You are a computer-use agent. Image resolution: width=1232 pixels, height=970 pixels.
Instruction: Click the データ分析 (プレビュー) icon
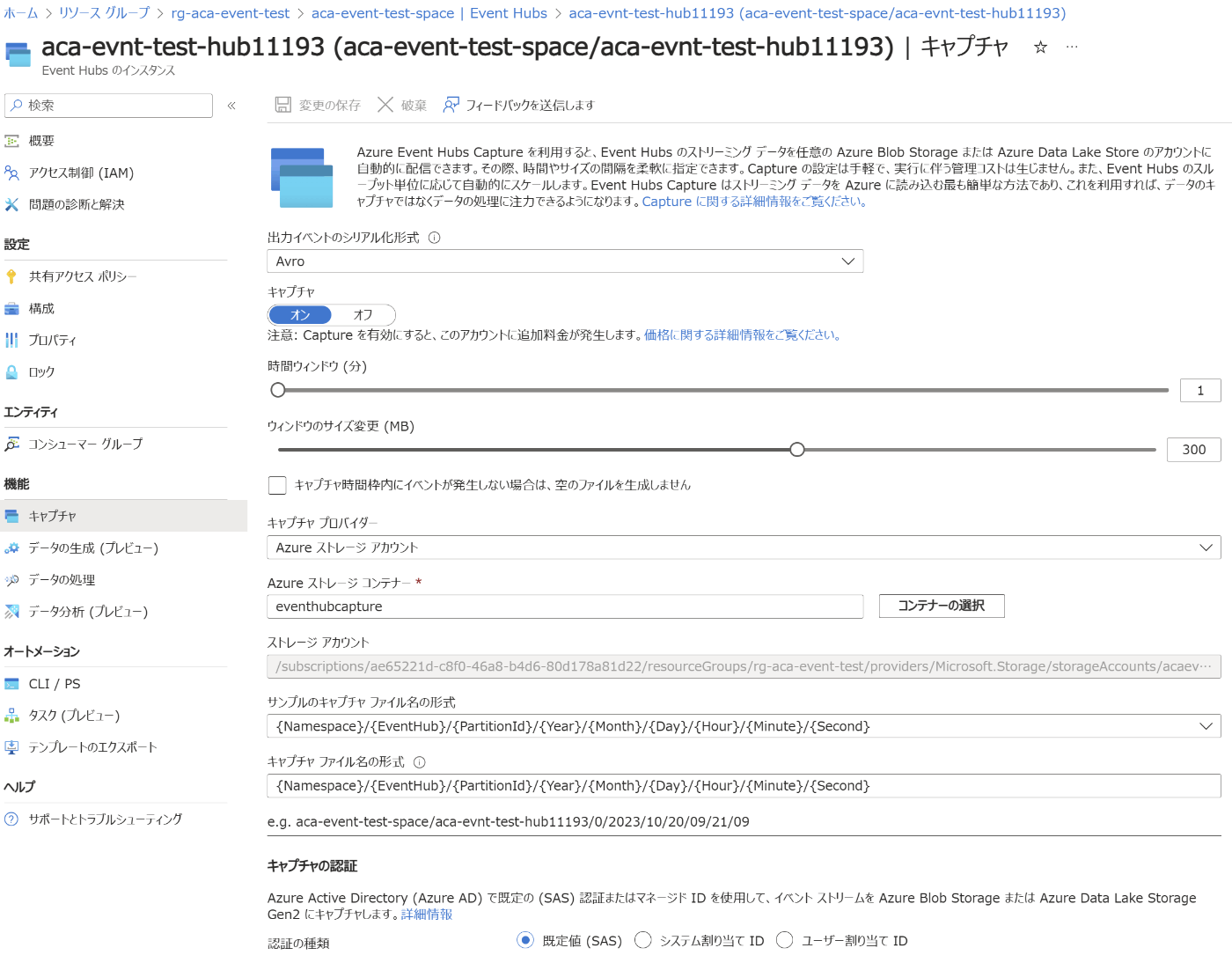click(x=11, y=611)
